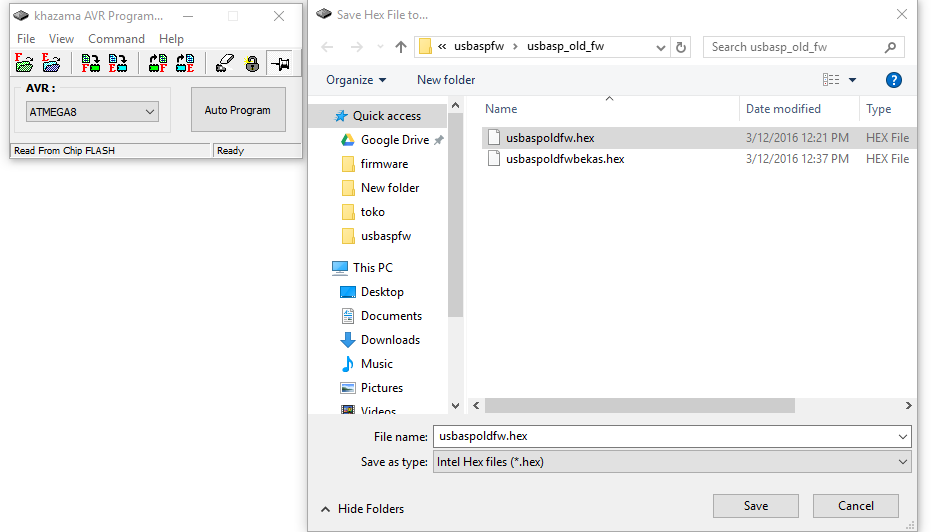
Task: Click Hide Folders
Action: click(363, 509)
